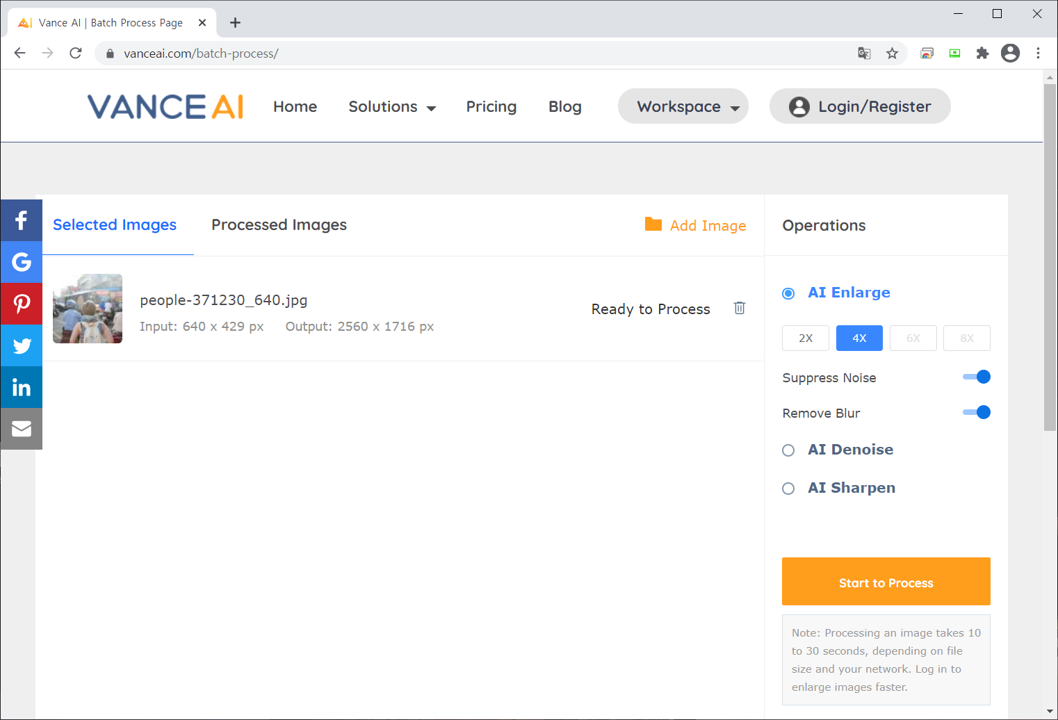Click the Login/Register button
The width and height of the screenshot is (1058, 720).
click(860, 106)
